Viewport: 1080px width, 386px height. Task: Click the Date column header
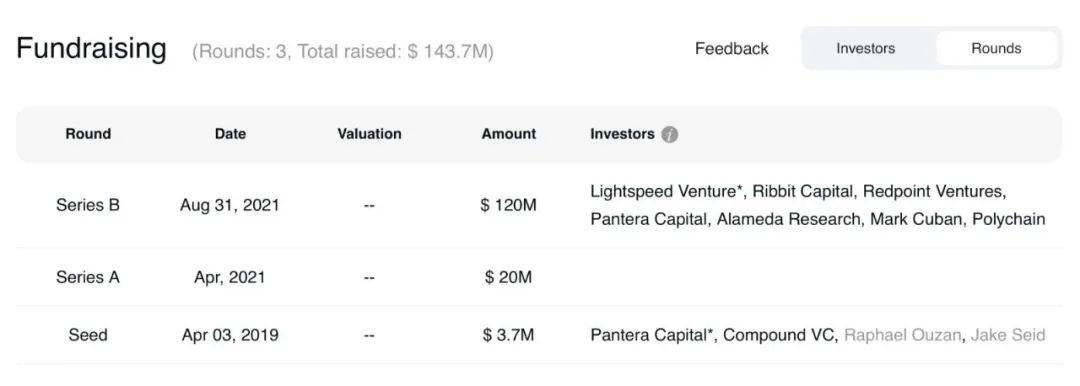point(230,134)
